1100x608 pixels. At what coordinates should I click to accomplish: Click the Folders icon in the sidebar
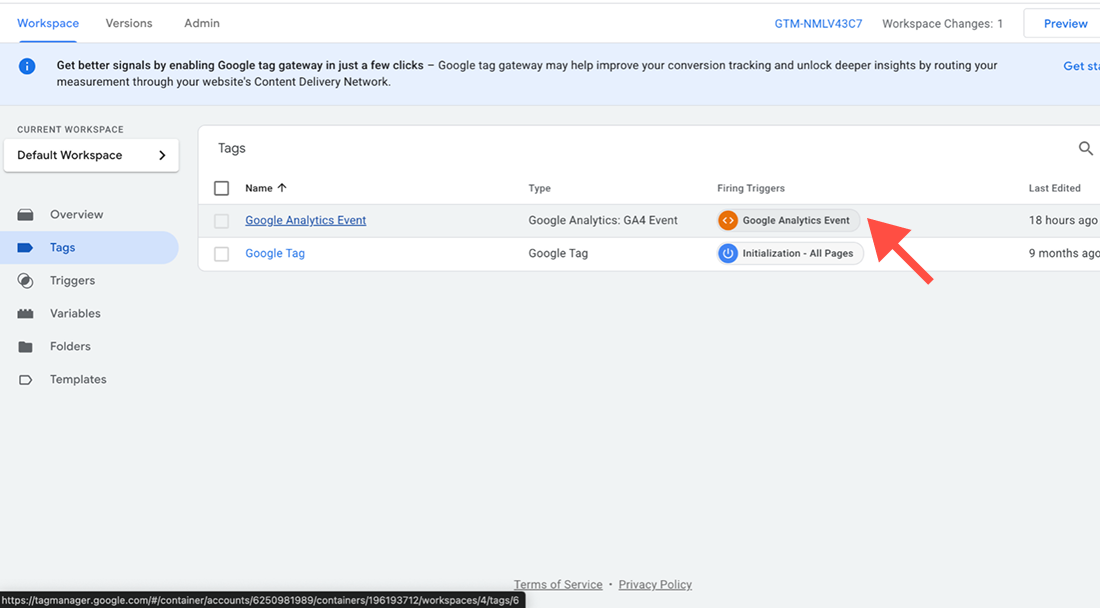pos(25,346)
